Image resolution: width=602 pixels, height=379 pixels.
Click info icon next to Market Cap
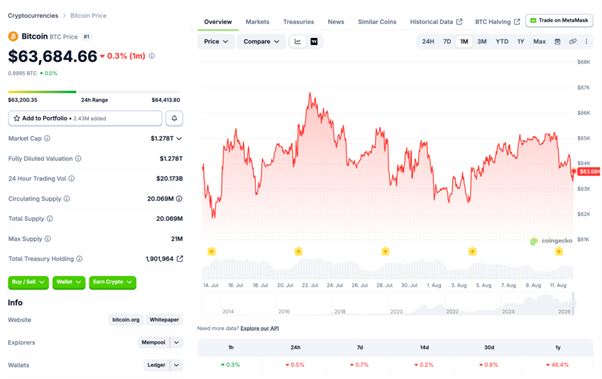tap(47, 138)
